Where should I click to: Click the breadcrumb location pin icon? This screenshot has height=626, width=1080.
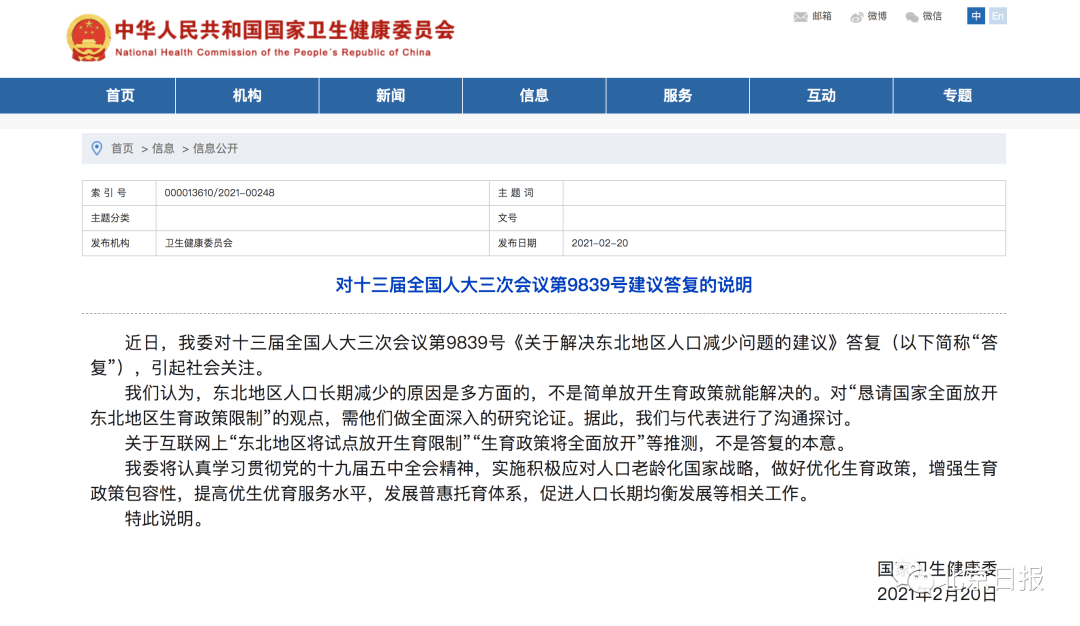(x=97, y=148)
